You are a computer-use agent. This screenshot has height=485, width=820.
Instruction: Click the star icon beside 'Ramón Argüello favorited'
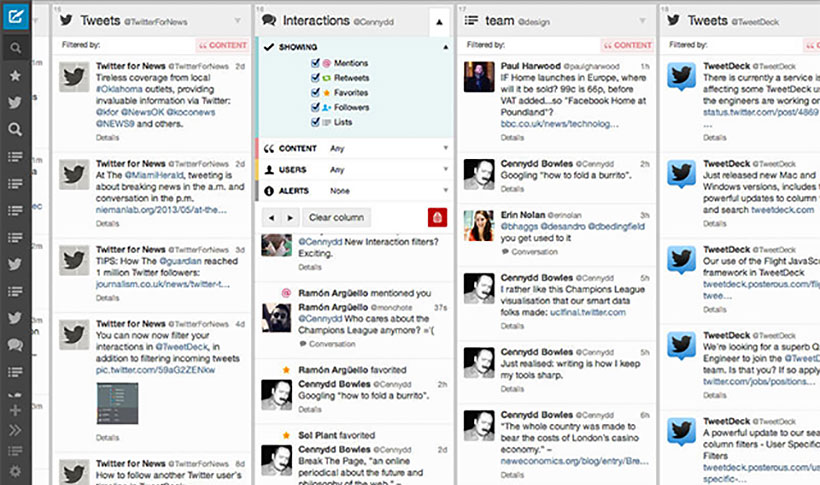pos(286,370)
